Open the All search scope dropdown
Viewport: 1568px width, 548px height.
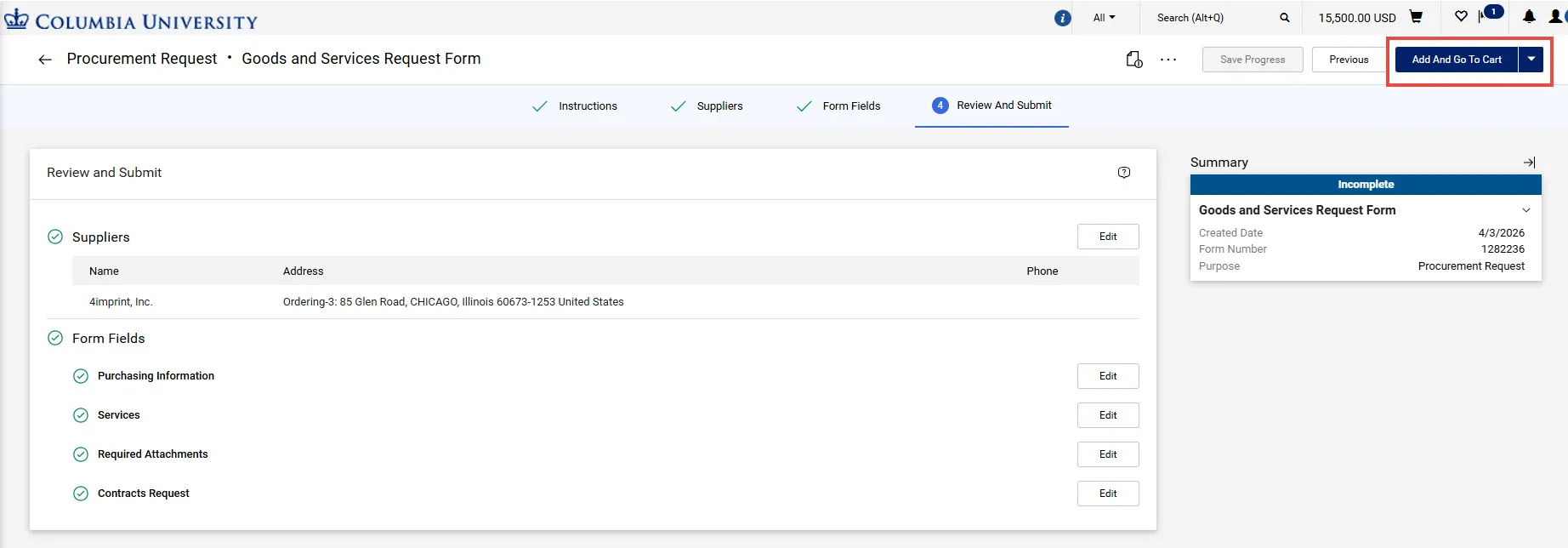point(1104,18)
